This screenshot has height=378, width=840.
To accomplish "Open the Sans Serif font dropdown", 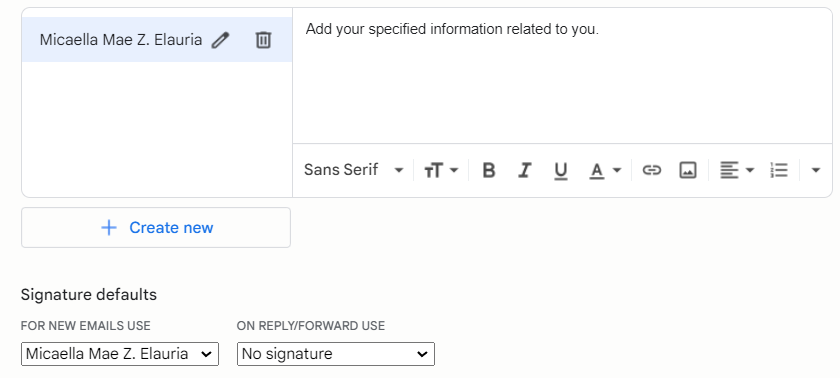I will 354,170.
